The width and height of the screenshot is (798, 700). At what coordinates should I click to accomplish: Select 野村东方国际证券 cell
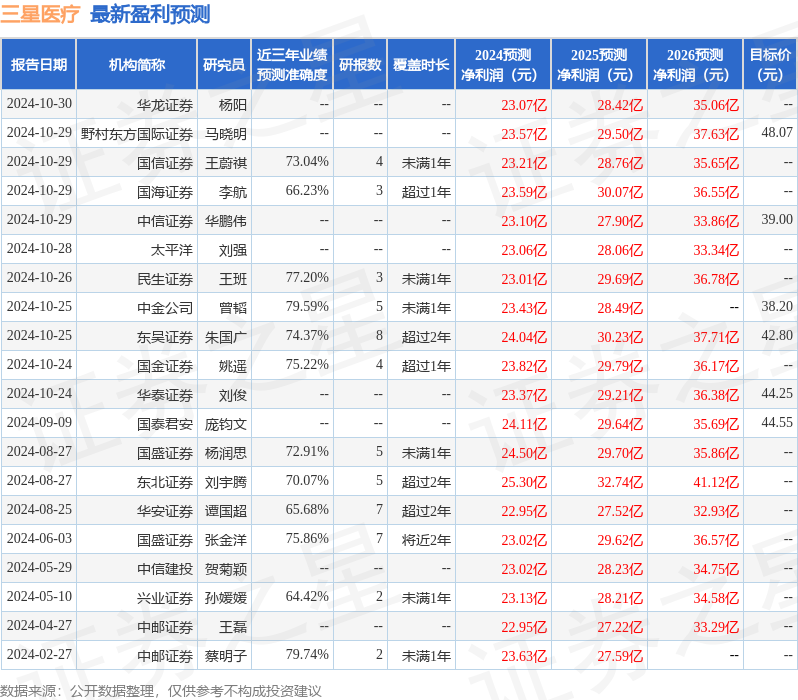pyautogui.click(x=137, y=134)
